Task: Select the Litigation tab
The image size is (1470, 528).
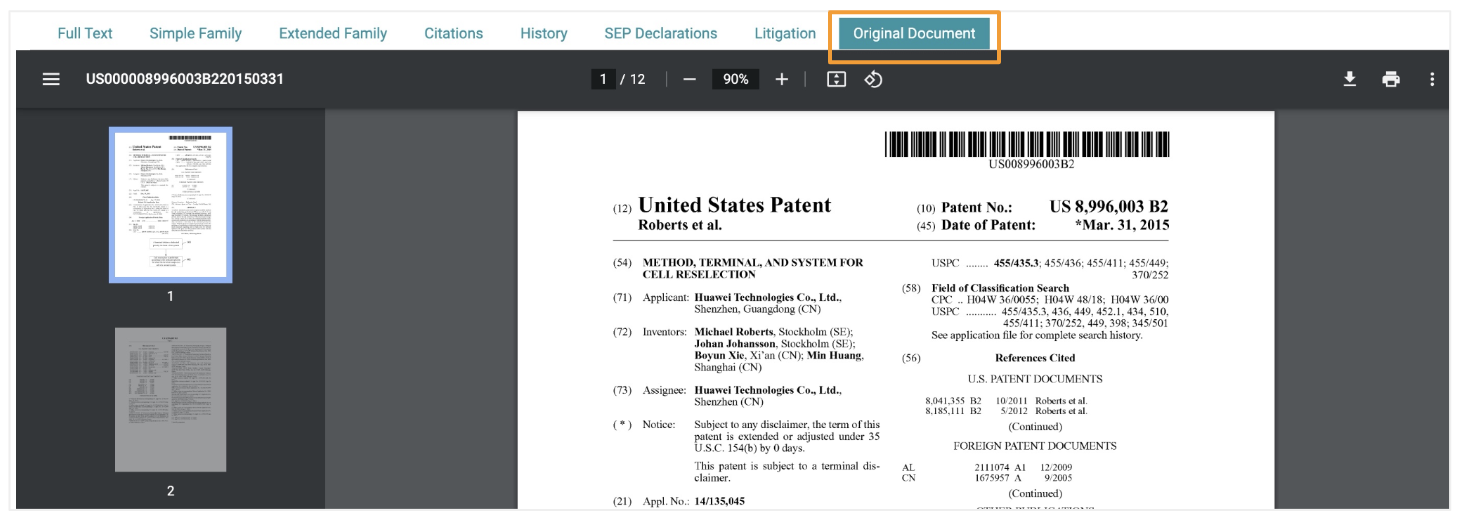Action: point(785,33)
